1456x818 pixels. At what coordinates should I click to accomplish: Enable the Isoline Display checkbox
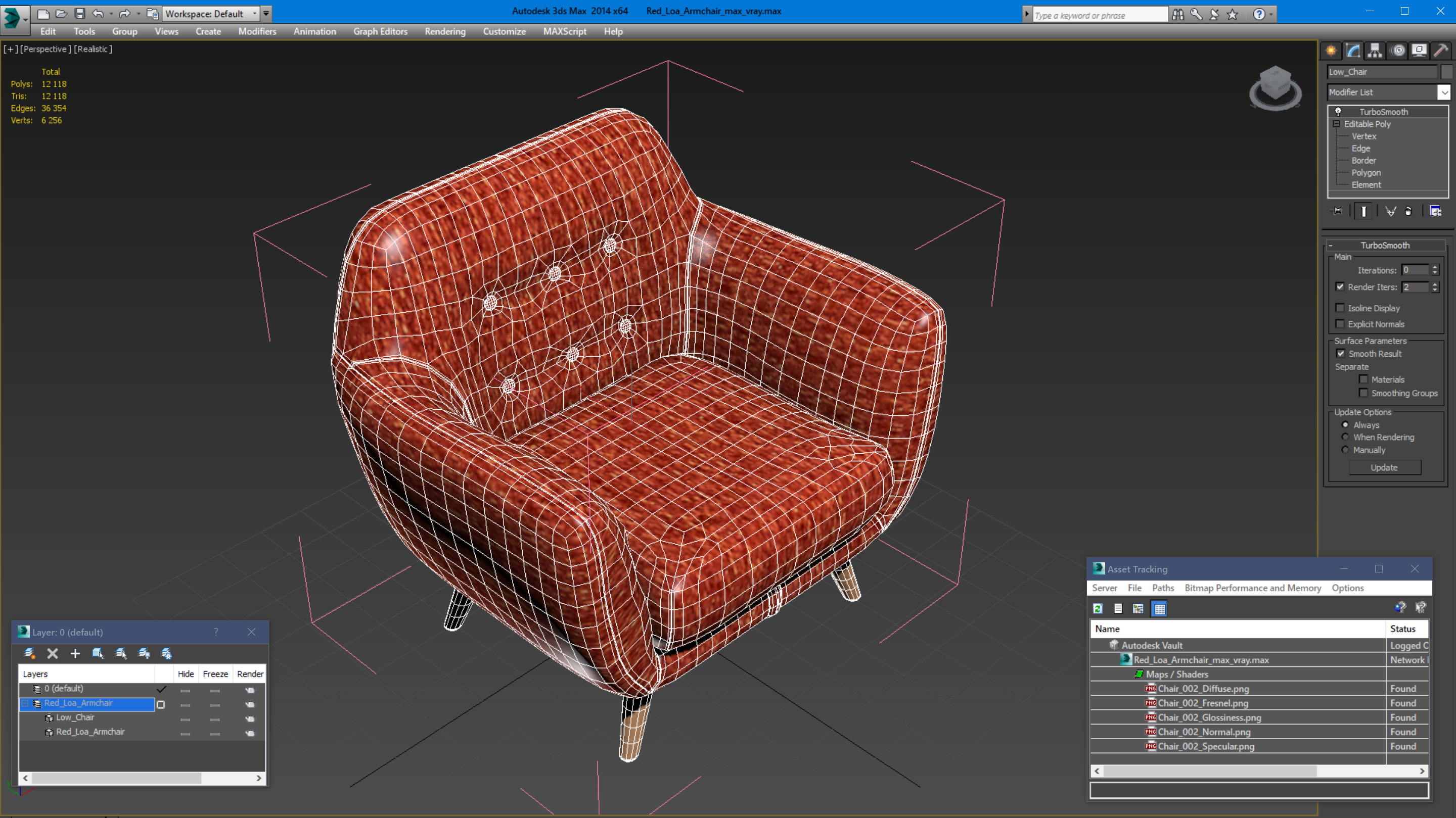pos(1340,308)
